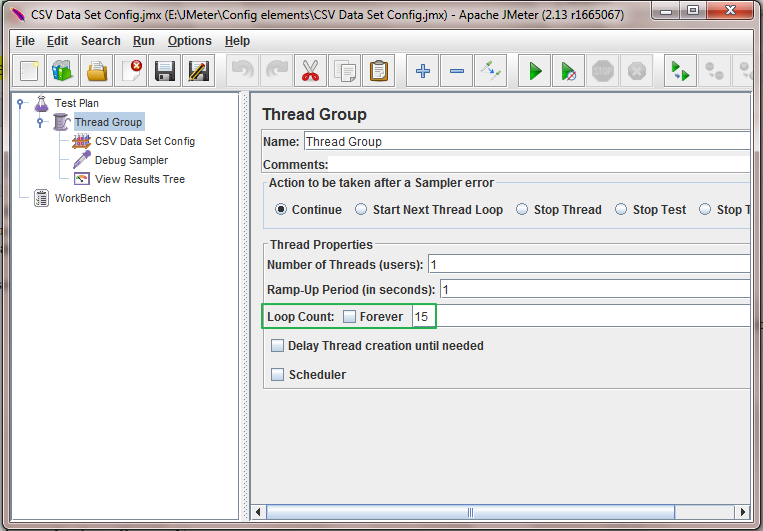763x531 pixels.
Task: Click the Undo arrow icon
Action: 242,71
